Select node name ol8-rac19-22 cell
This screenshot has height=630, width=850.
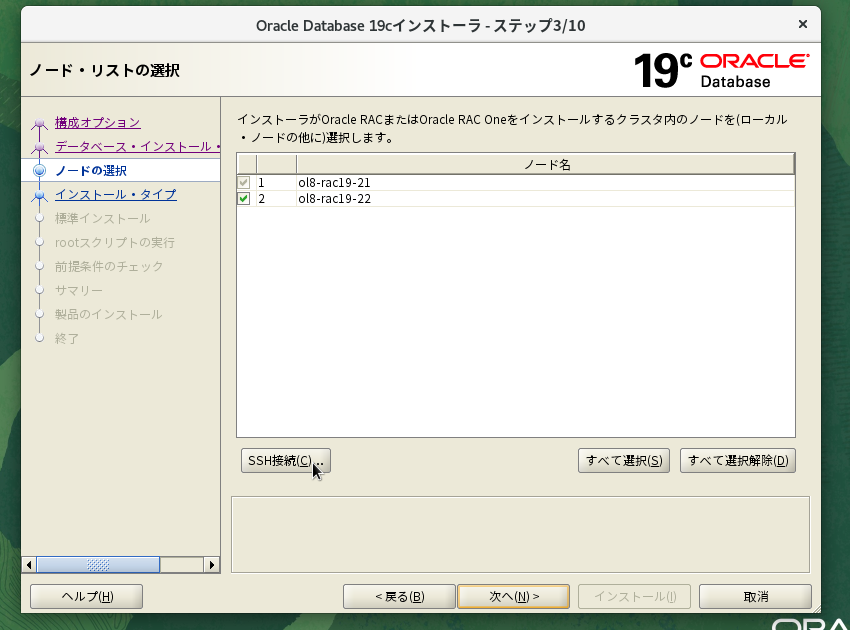tap(545, 198)
